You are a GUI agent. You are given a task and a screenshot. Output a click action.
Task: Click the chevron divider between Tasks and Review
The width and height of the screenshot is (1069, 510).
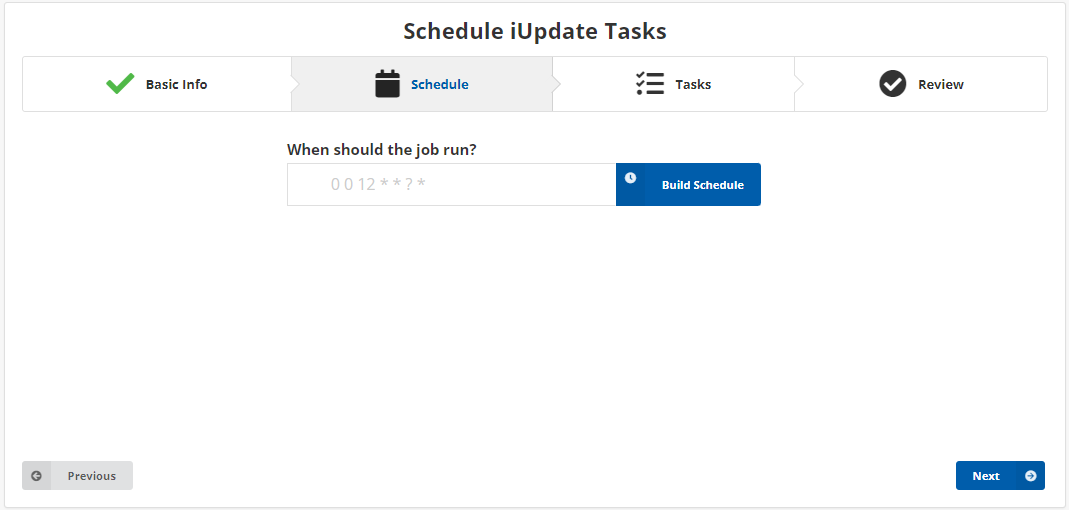[x=799, y=84]
